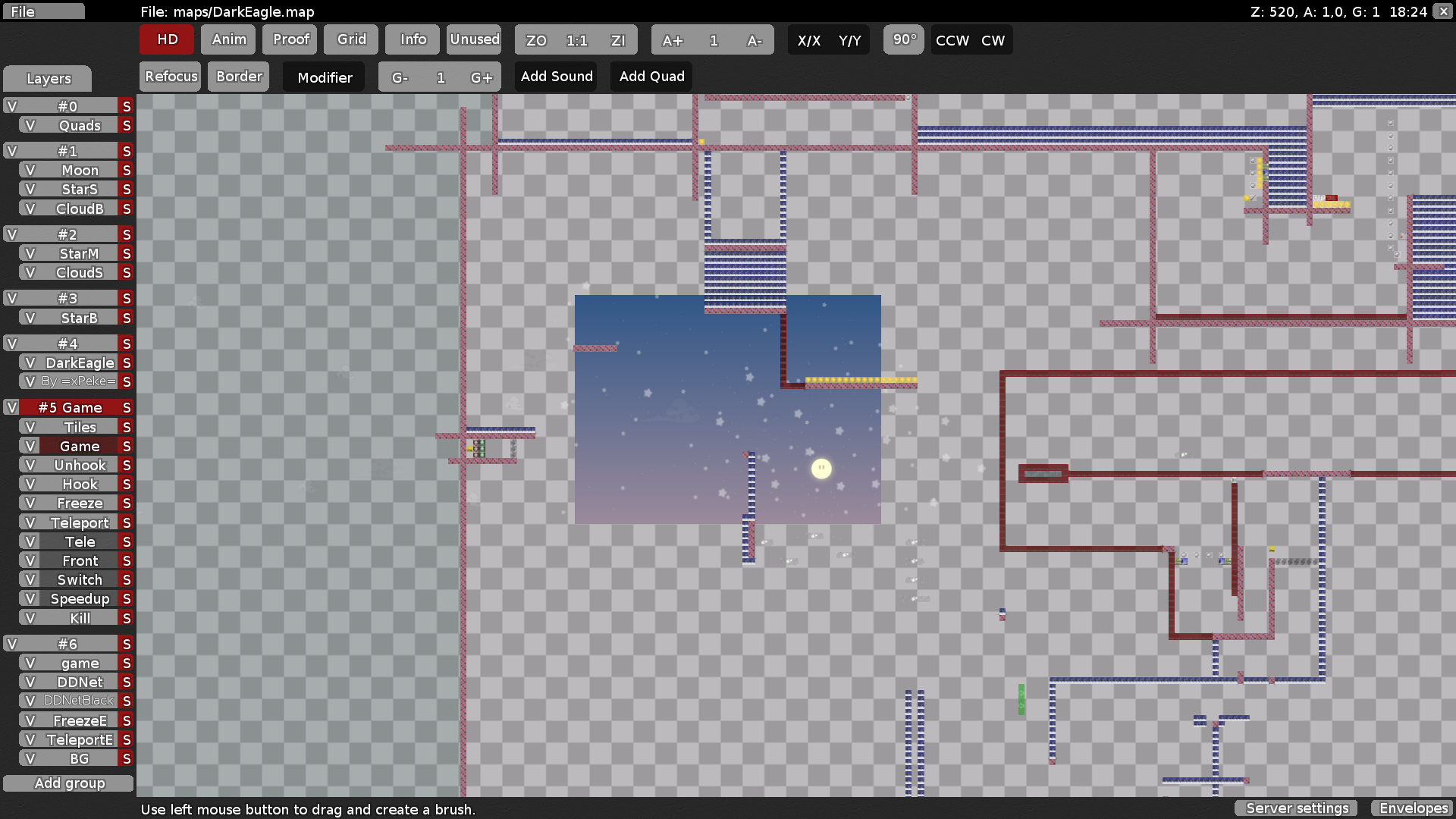The height and width of the screenshot is (819, 1456).
Task: Open the Info tile overlay
Action: [x=412, y=39]
